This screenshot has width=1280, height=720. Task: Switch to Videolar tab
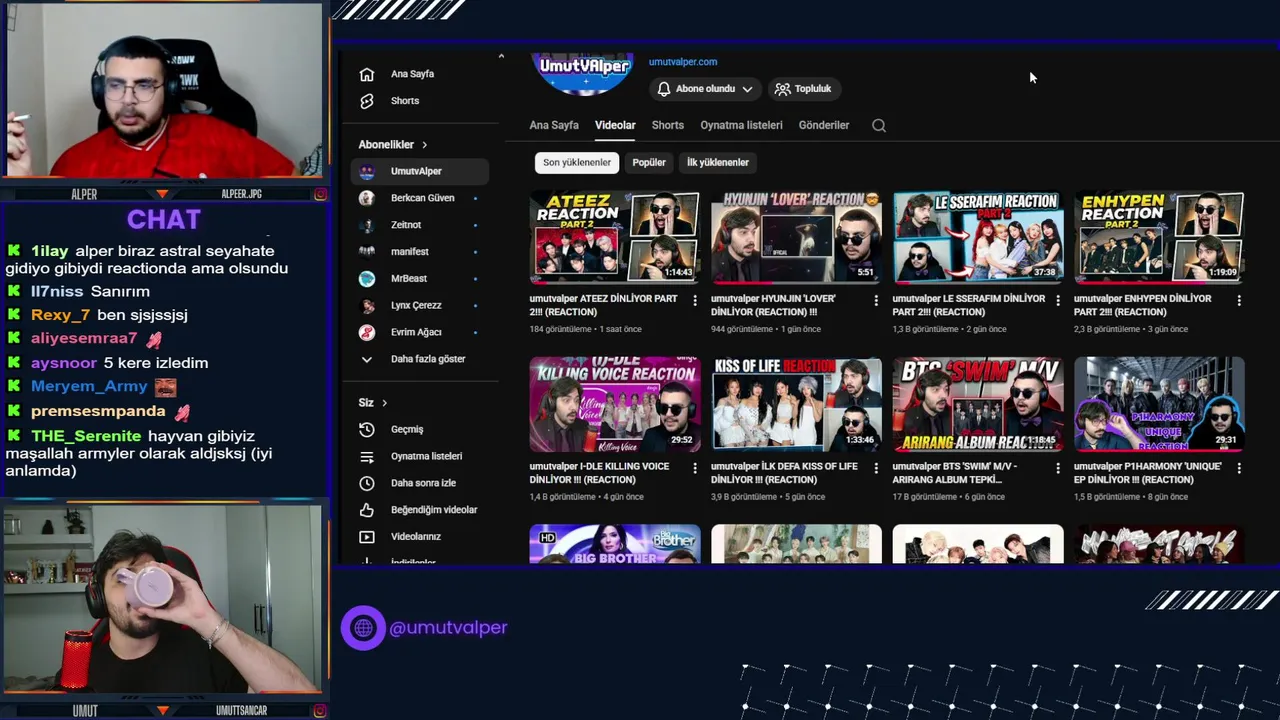pyautogui.click(x=615, y=125)
